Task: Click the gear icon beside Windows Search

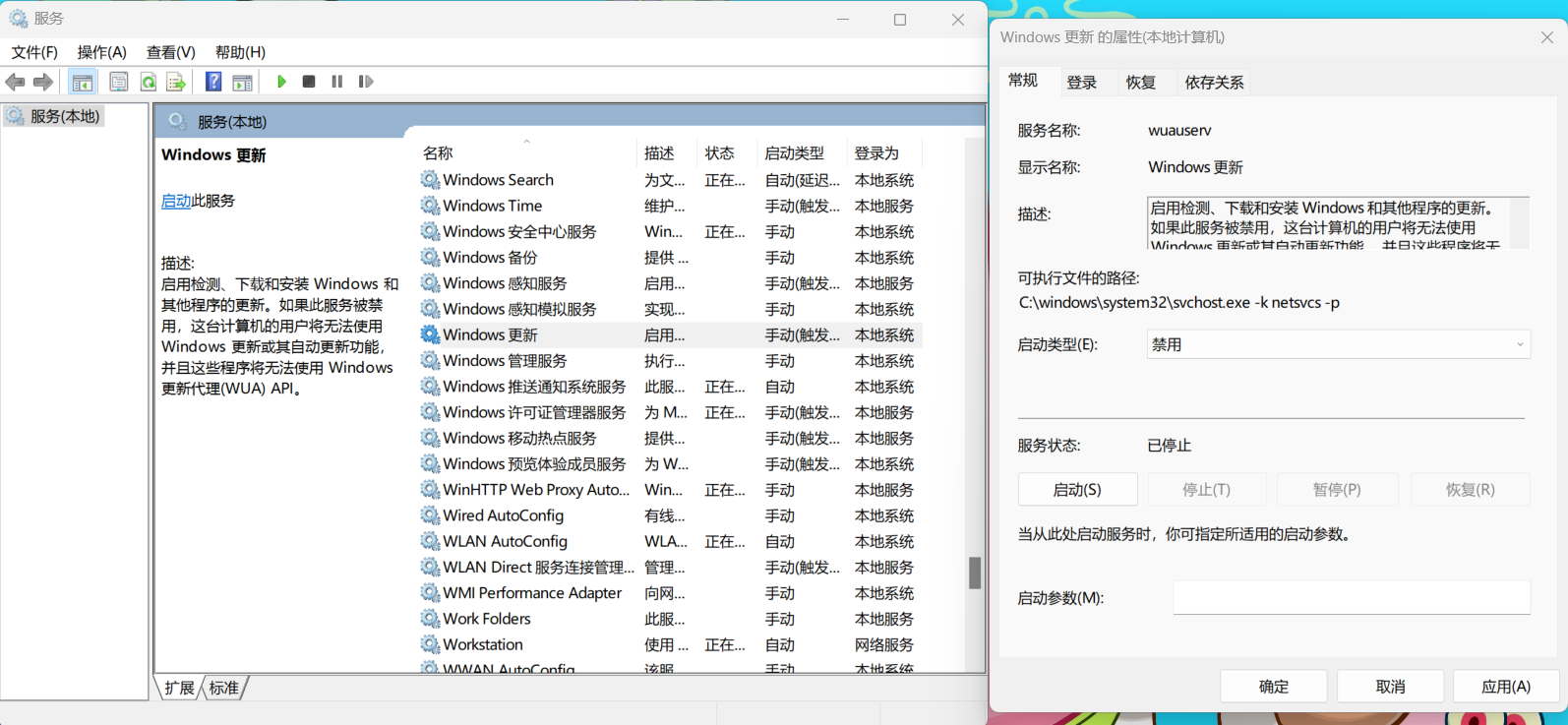Action: point(430,179)
